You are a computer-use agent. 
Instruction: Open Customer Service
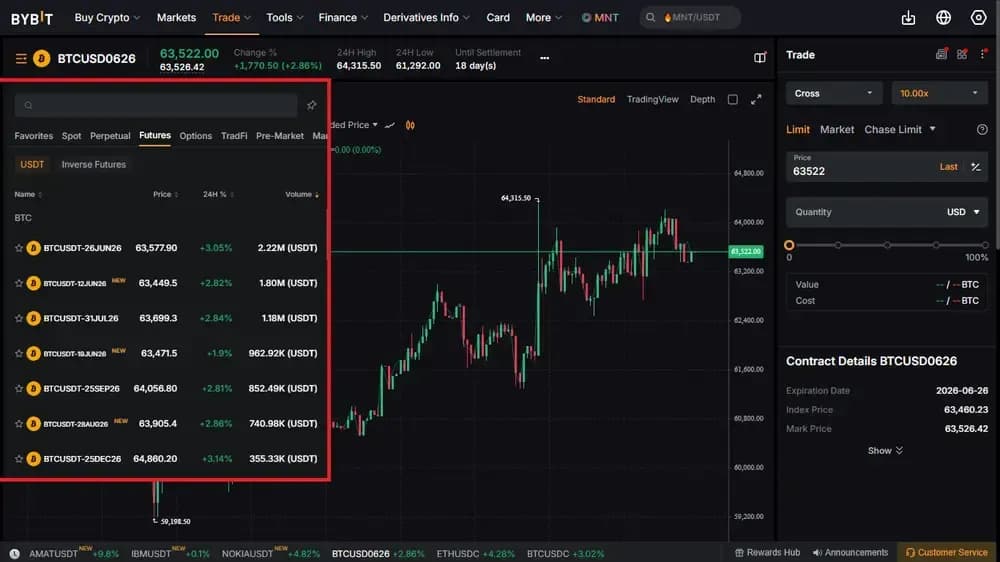point(946,552)
